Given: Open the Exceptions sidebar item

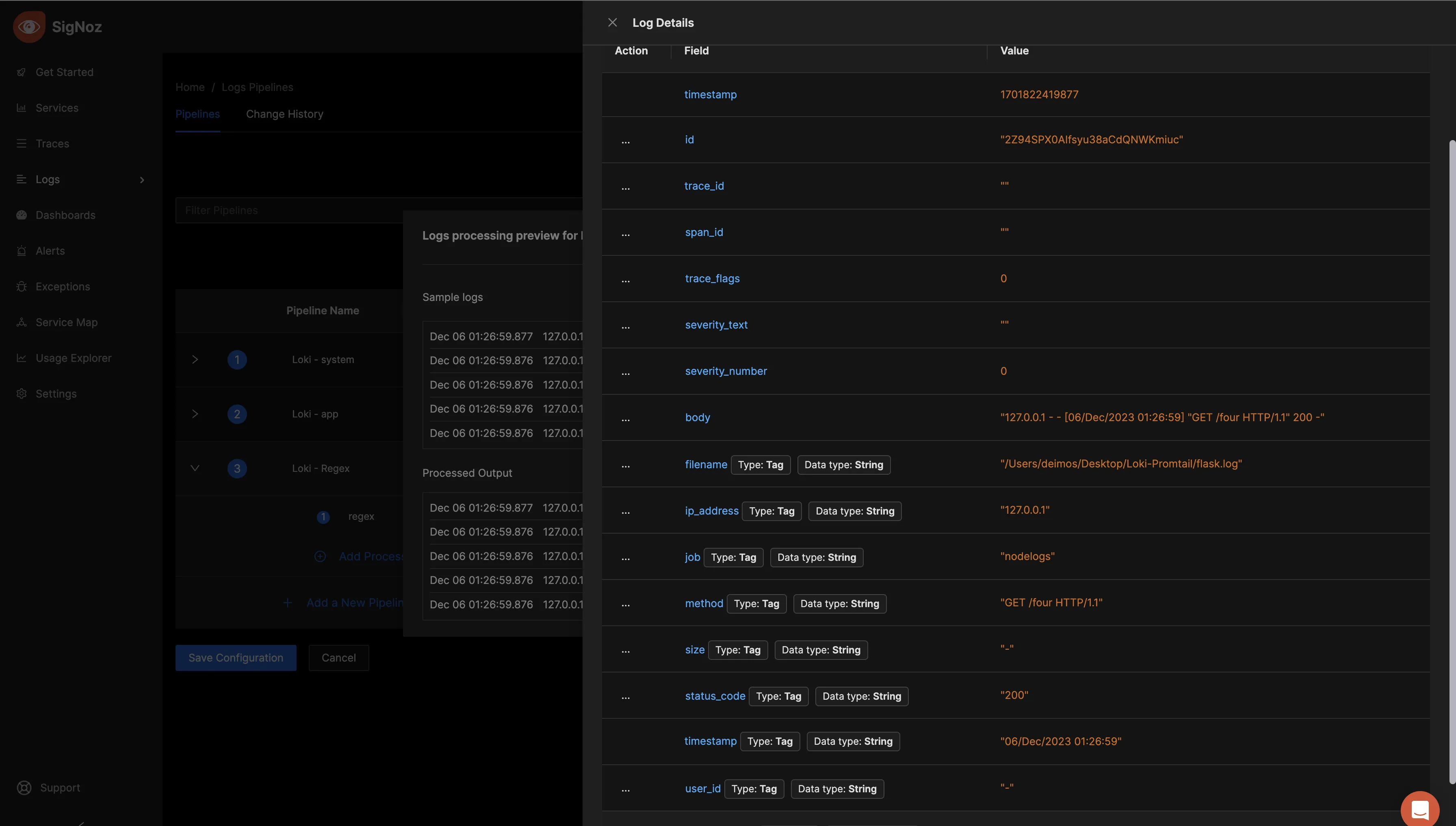Looking at the screenshot, I should [x=63, y=286].
